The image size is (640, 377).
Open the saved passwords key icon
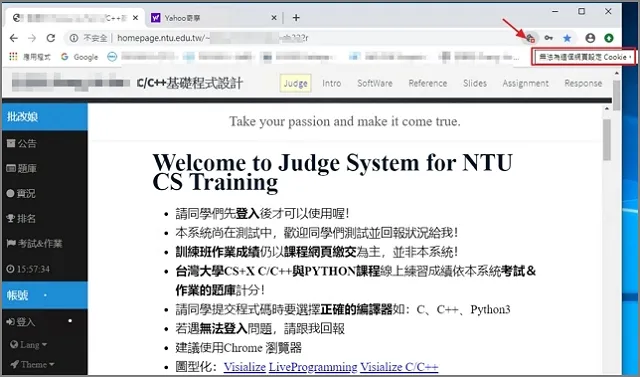[549, 38]
